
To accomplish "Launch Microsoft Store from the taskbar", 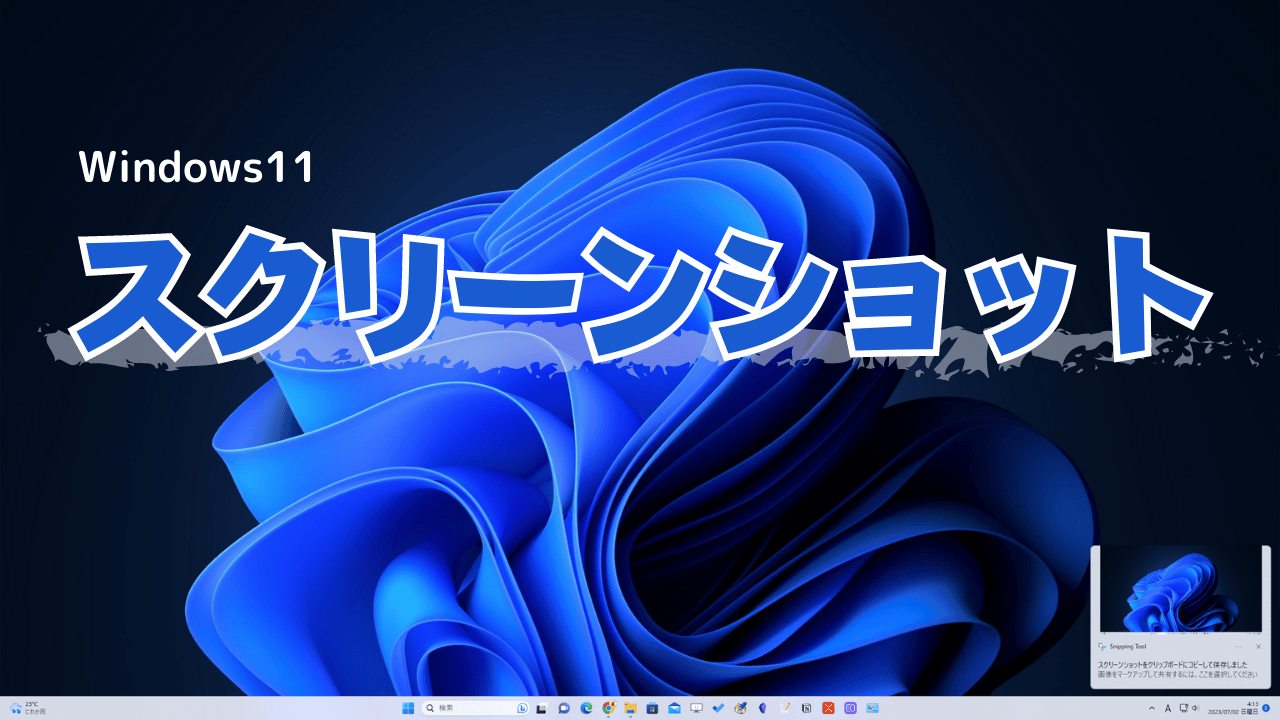I will (x=653, y=708).
